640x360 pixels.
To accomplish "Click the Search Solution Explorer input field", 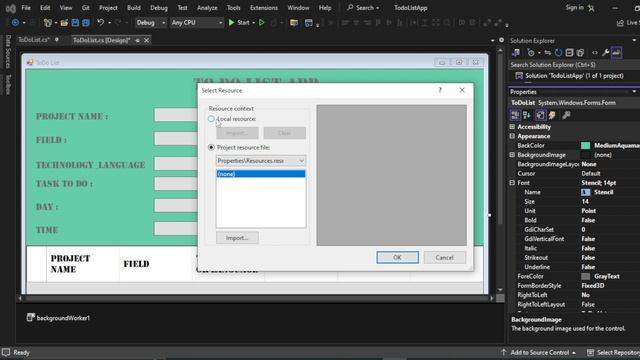I will coord(573,65).
